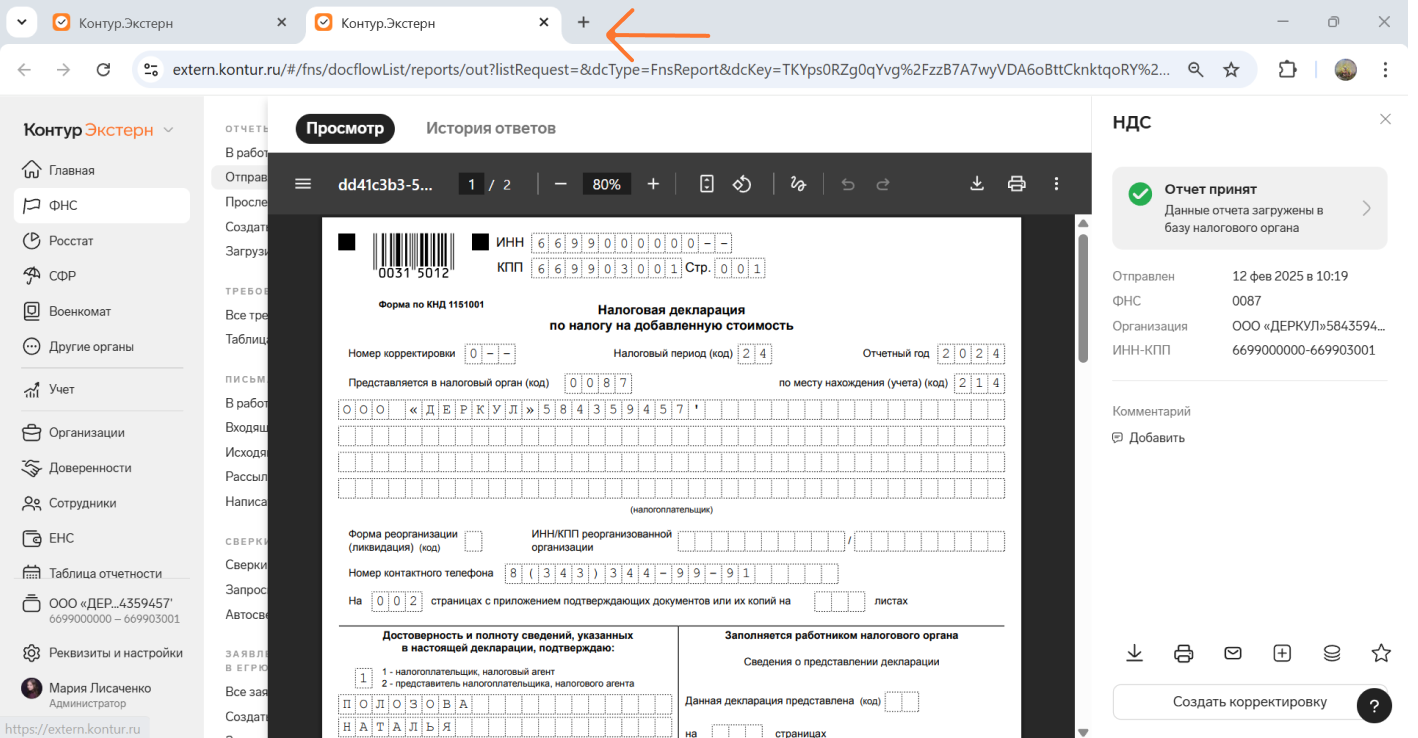This screenshot has height=738, width=1418.
Task: Click the PDF undo arrow
Action: coord(848,184)
